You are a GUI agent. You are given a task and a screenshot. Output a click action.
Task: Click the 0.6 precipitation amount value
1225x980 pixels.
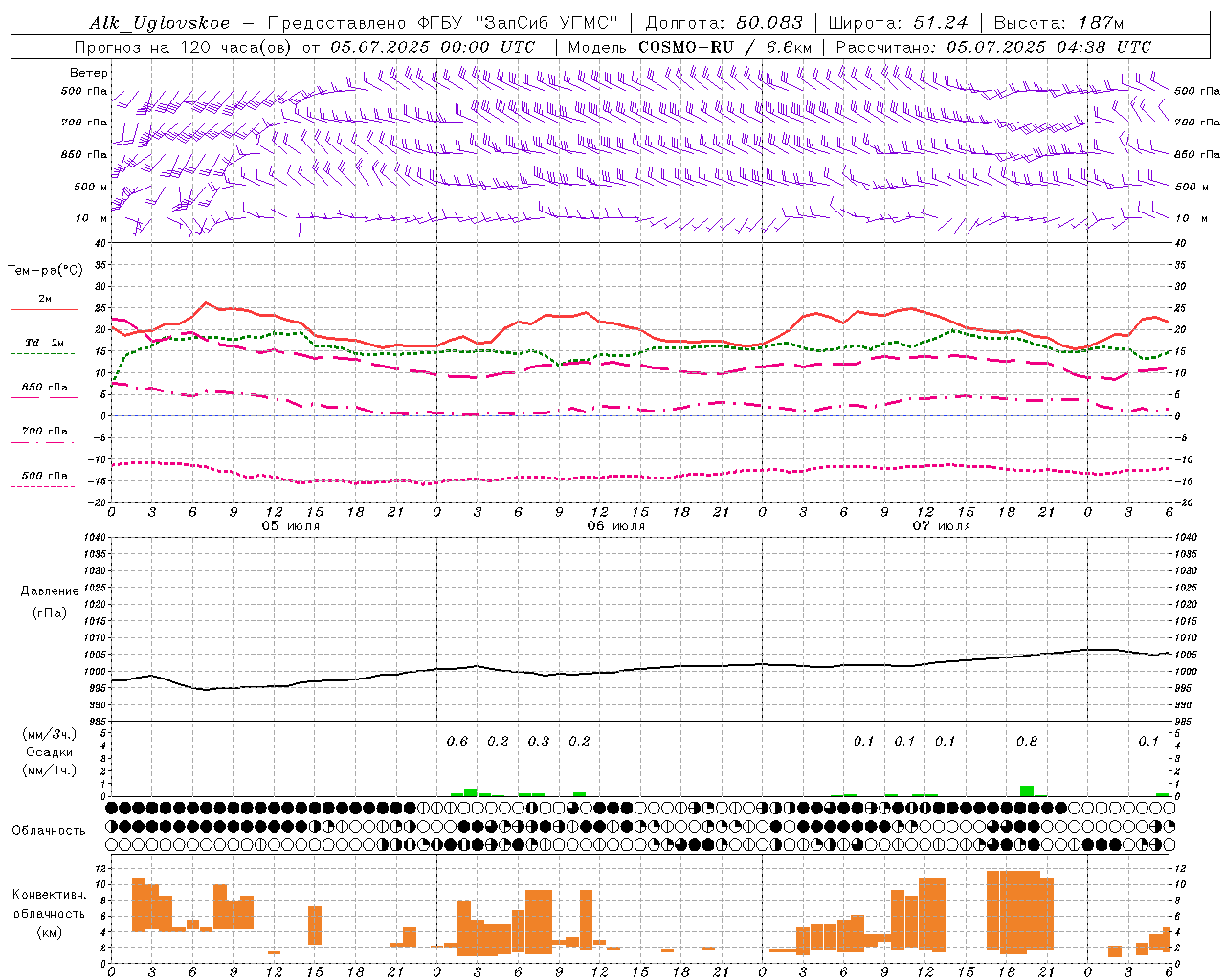[457, 741]
